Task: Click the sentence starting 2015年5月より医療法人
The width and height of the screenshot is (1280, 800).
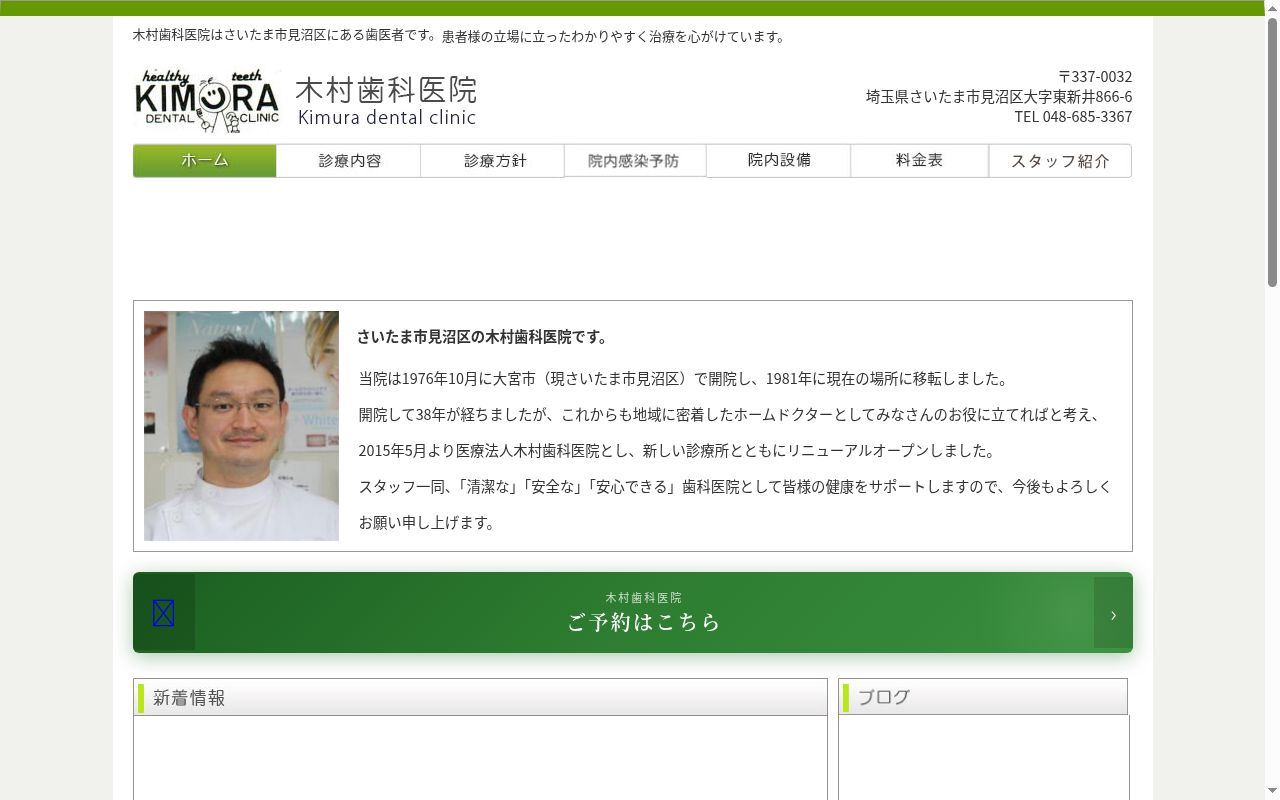Action: coord(680,451)
